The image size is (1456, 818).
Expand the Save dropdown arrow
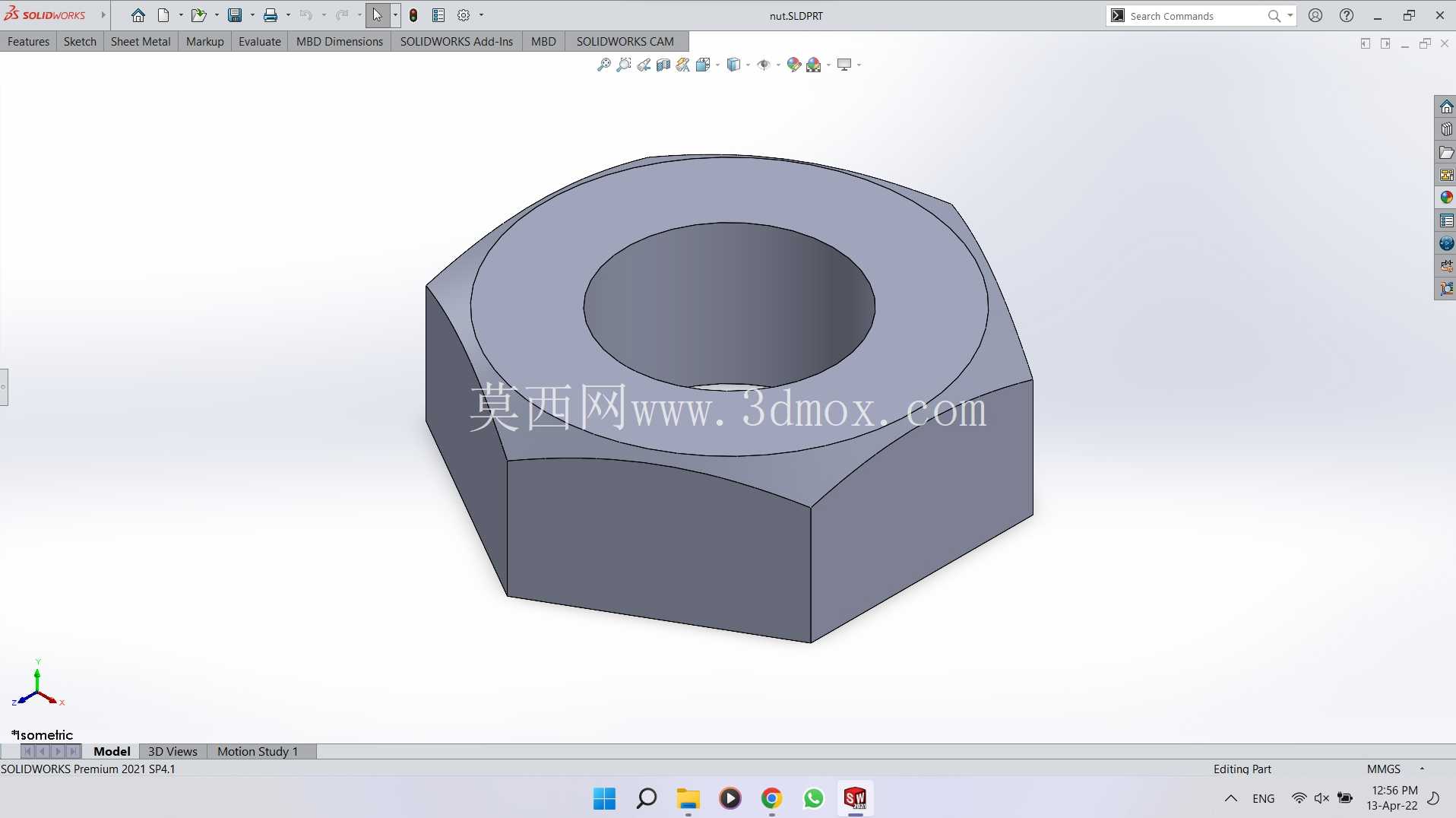pos(252,15)
